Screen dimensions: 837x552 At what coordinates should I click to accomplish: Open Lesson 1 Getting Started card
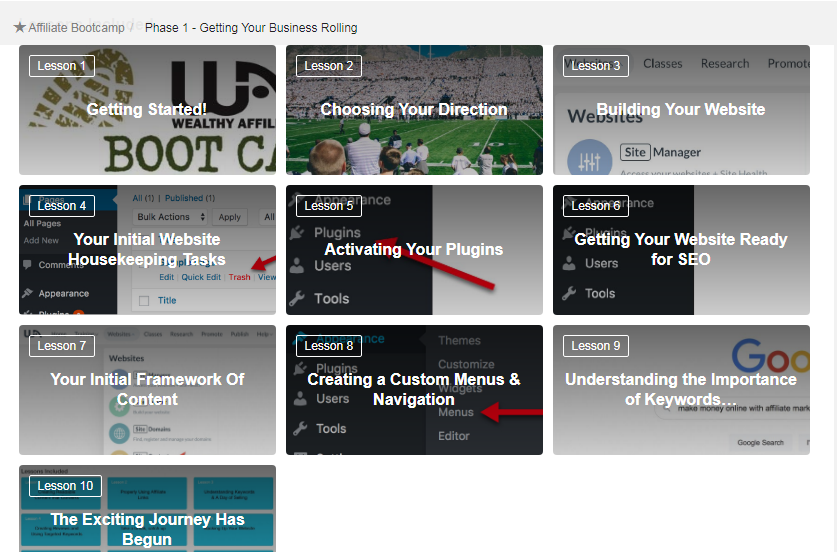pyautogui.click(x=147, y=110)
